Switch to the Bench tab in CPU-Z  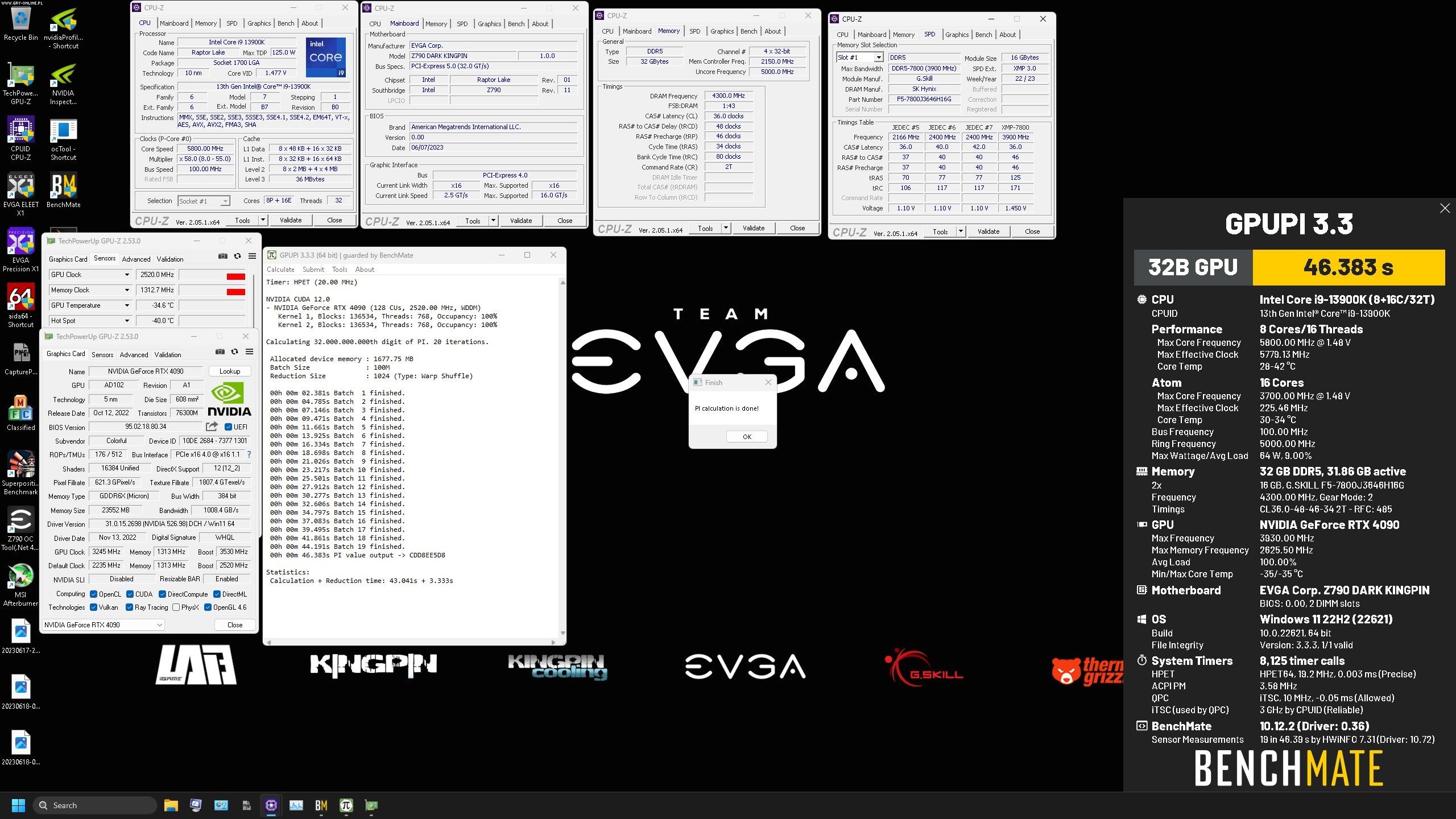[286, 23]
